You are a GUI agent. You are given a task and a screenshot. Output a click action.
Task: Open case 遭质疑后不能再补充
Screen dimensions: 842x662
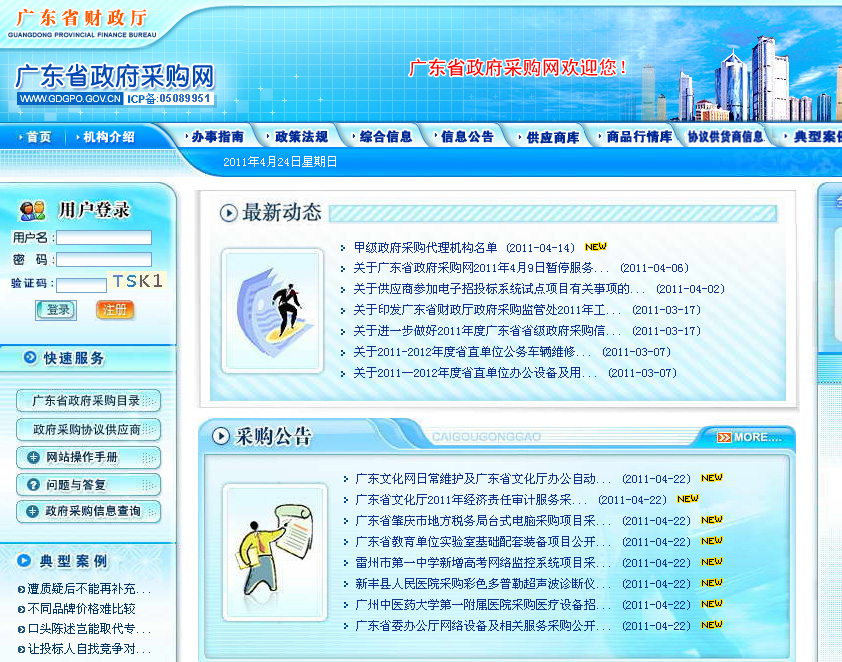pos(89,589)
